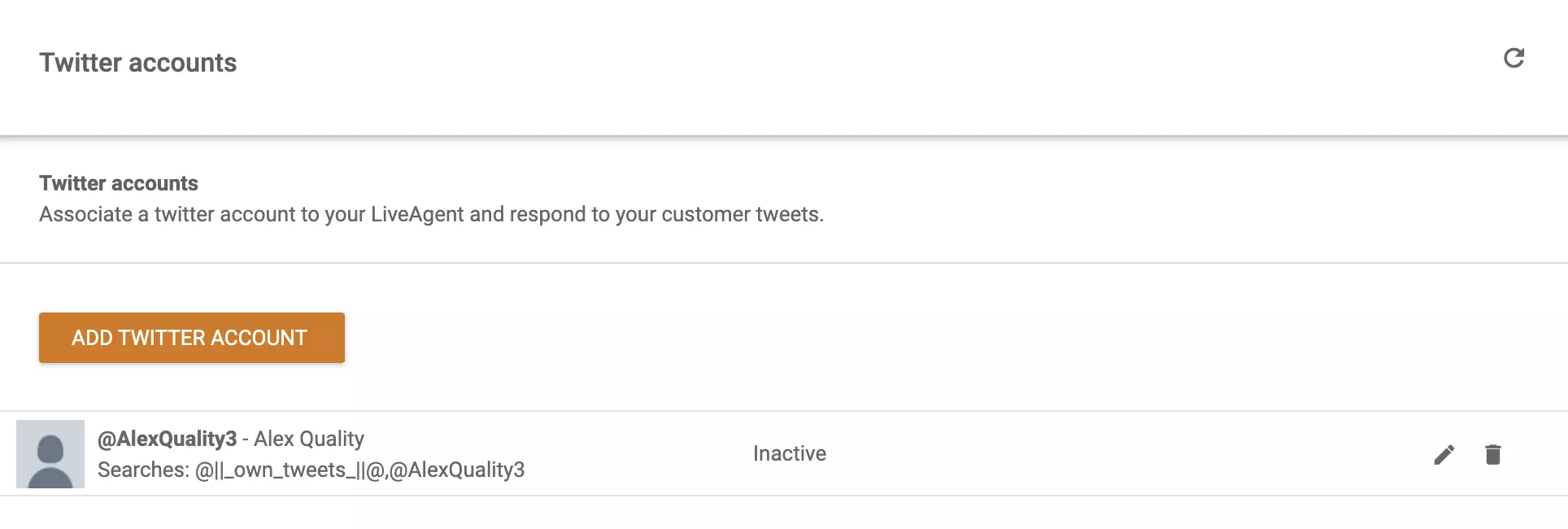Select the Twitter accounts section header
This screenshot has height=529, width=1568.
pyautogui.click(x=118, y=183)
